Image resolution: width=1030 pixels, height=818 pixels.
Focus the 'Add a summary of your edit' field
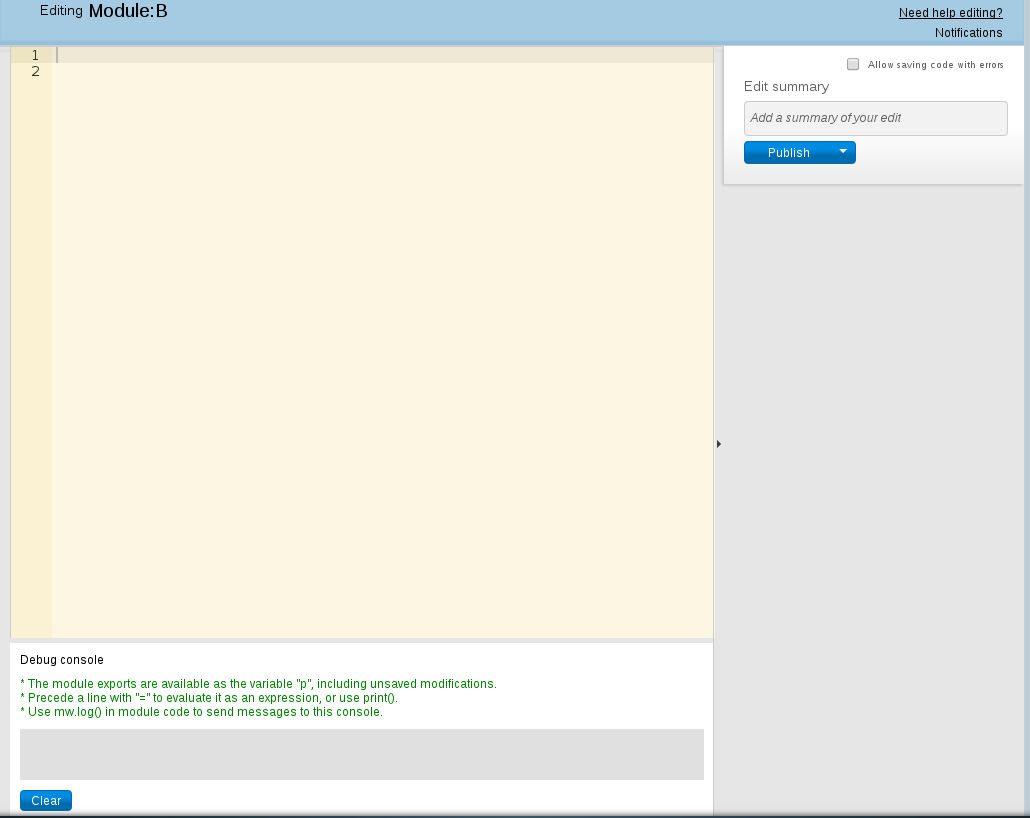coord(875,118)
